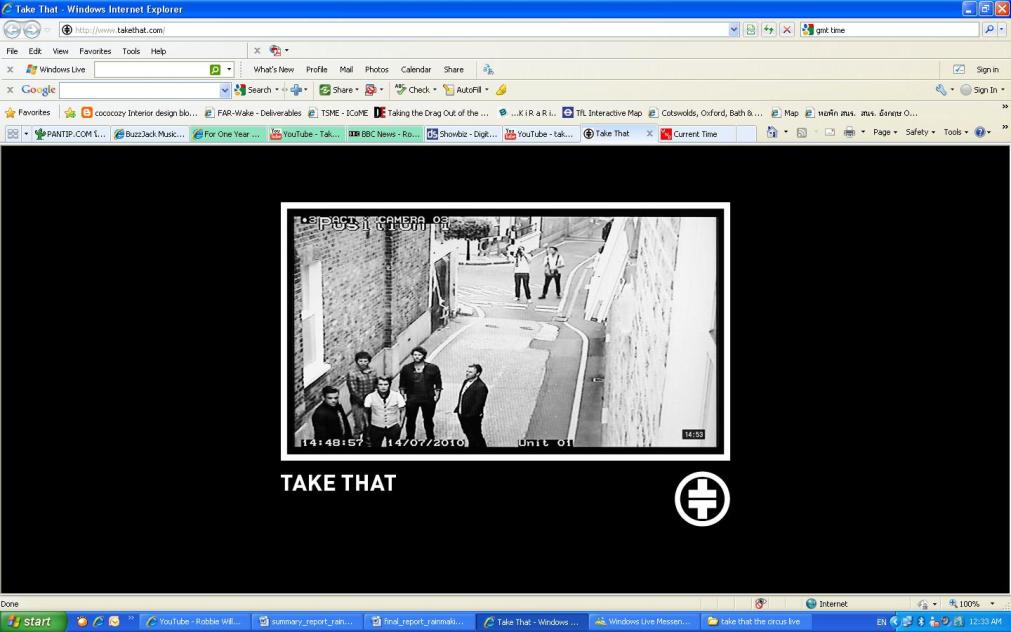Open the Windows Live search options arrow

(x=229, y=69)
